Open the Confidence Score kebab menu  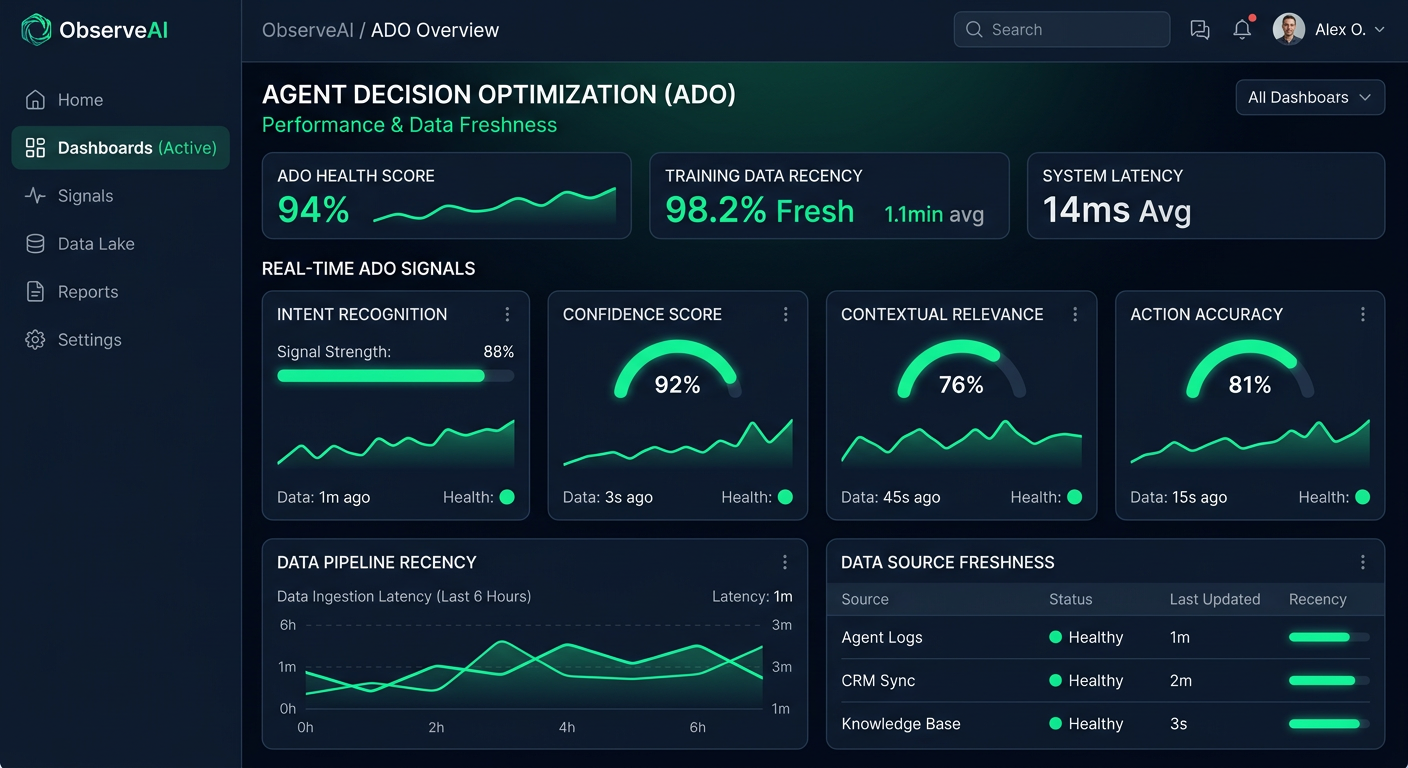pyautogui.click(x=787, y=314)
